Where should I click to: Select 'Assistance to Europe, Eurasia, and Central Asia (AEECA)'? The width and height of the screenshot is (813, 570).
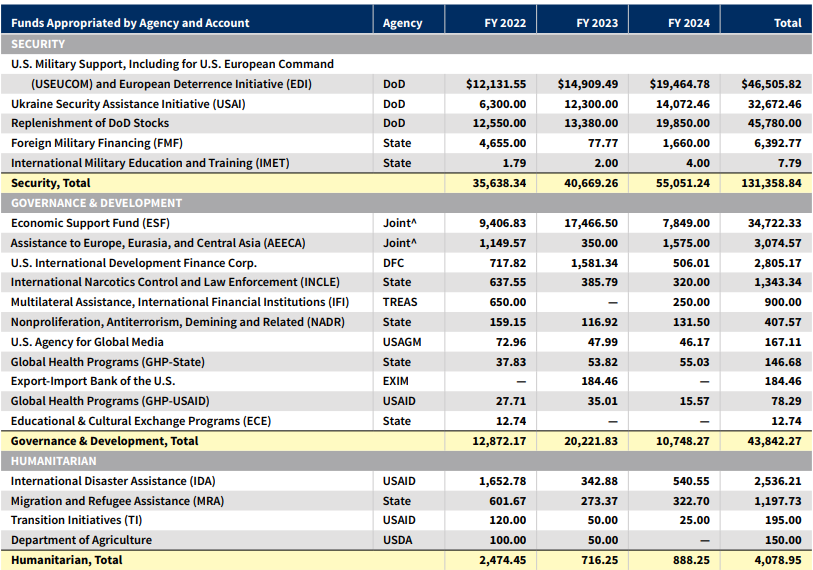158,243
